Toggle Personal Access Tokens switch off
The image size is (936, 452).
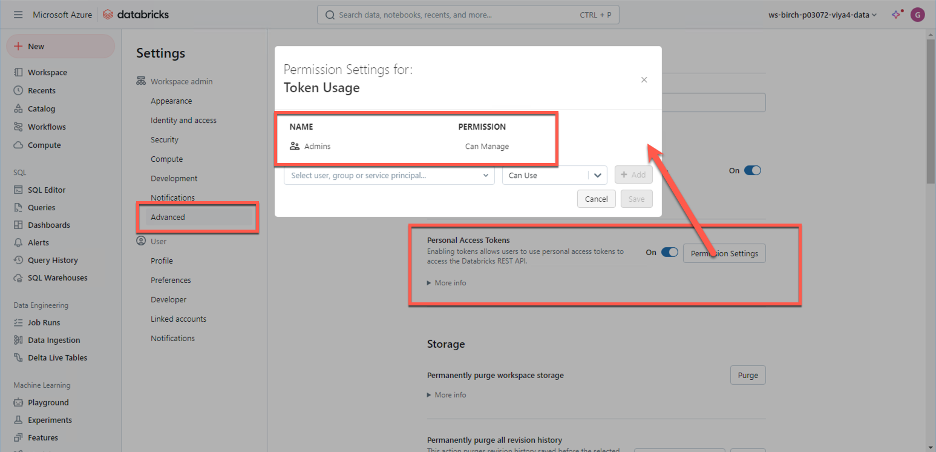pos(669,253)
